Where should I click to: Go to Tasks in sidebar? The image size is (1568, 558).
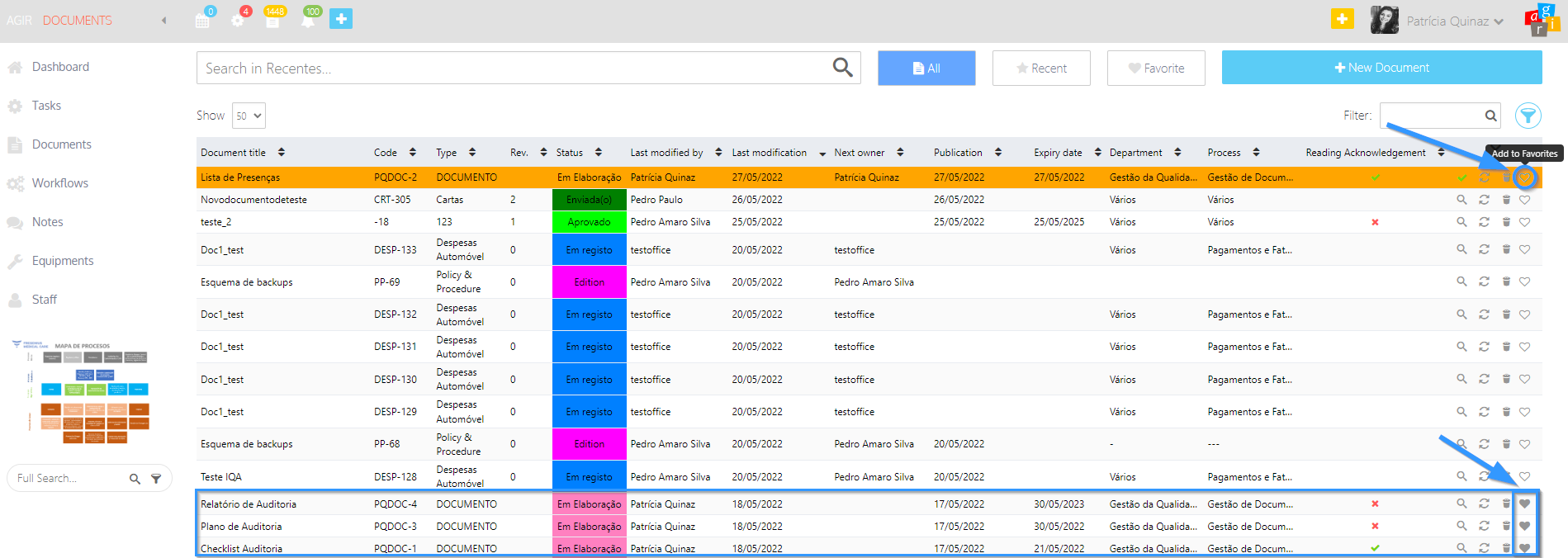tap(46, 106)
